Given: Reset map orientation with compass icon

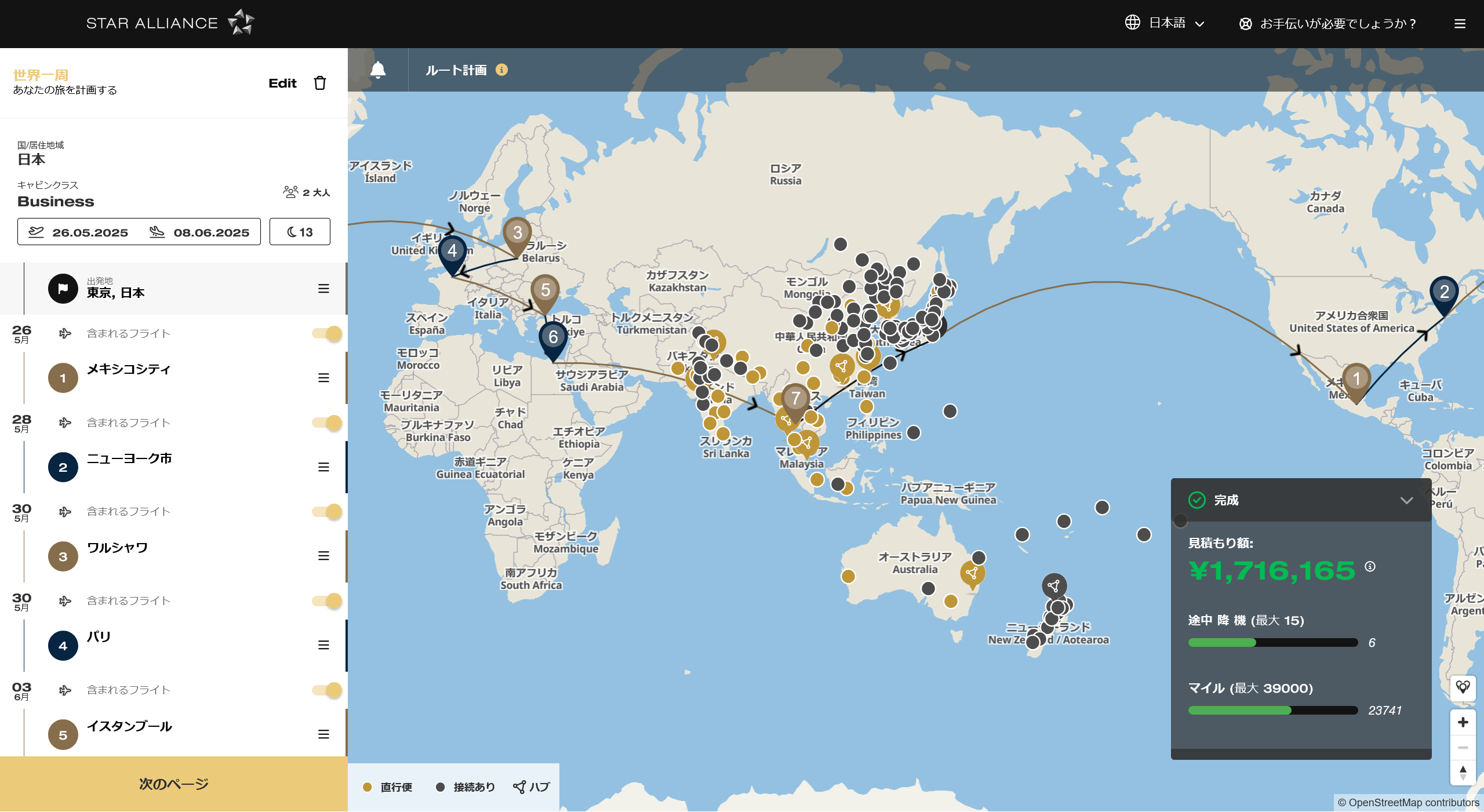Looking at the screenshot, I should 1463,773.
